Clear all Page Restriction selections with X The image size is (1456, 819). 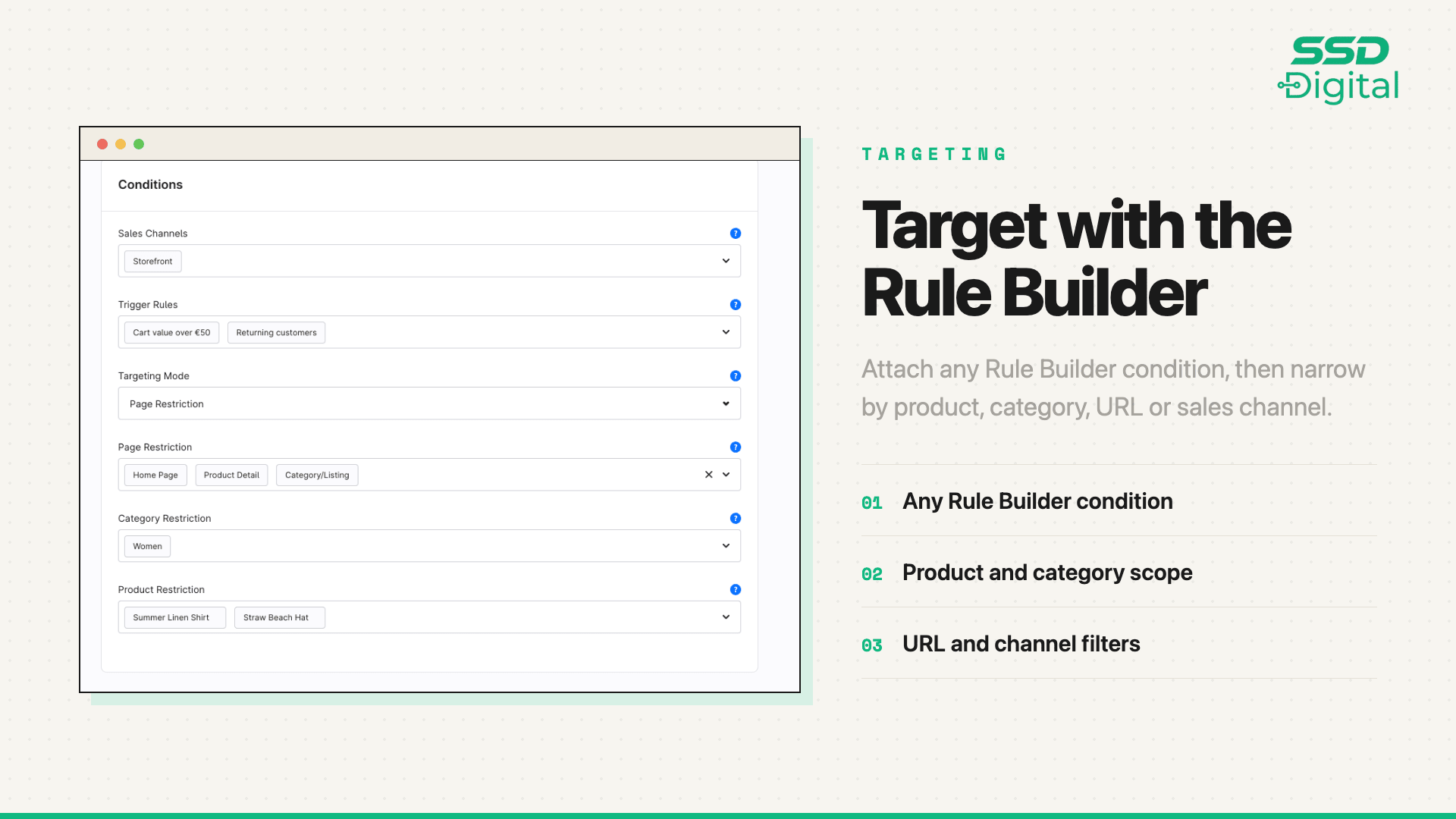(708, 475)
